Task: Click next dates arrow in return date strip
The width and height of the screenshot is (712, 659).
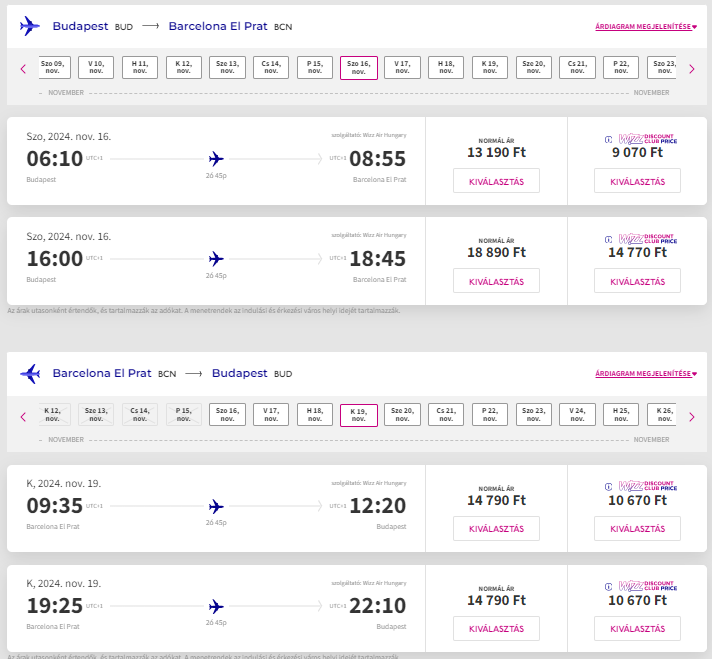Action: 691,417
